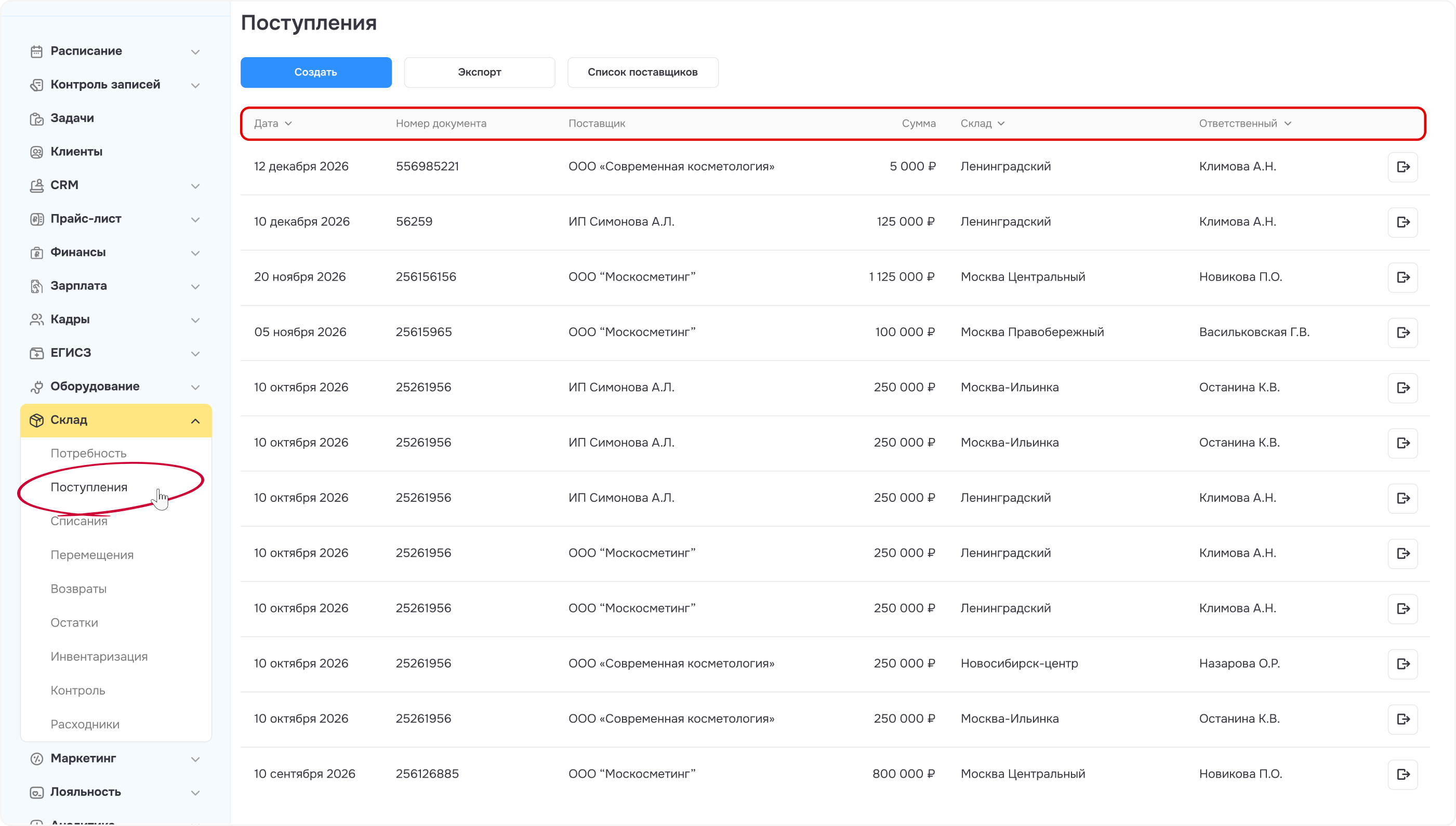This screenshot has height=826, width=1456.
Task: Expand the Финансы section chevron
Action: coord(195,253)
